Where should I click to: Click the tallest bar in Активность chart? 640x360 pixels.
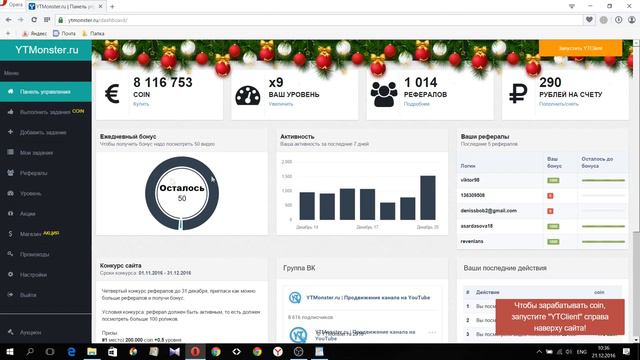[x=428, y=198]
